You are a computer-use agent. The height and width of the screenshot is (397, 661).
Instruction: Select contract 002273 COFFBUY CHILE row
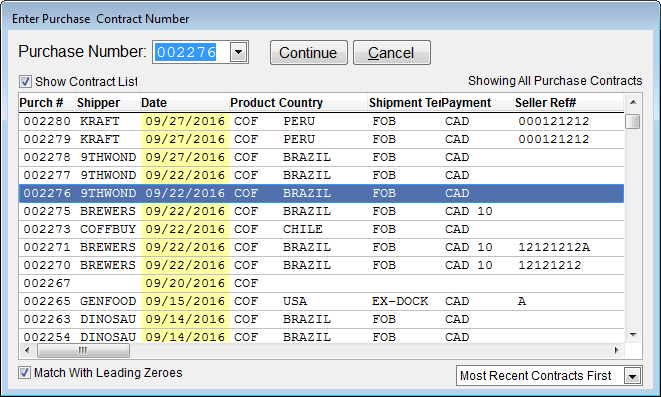321,229
